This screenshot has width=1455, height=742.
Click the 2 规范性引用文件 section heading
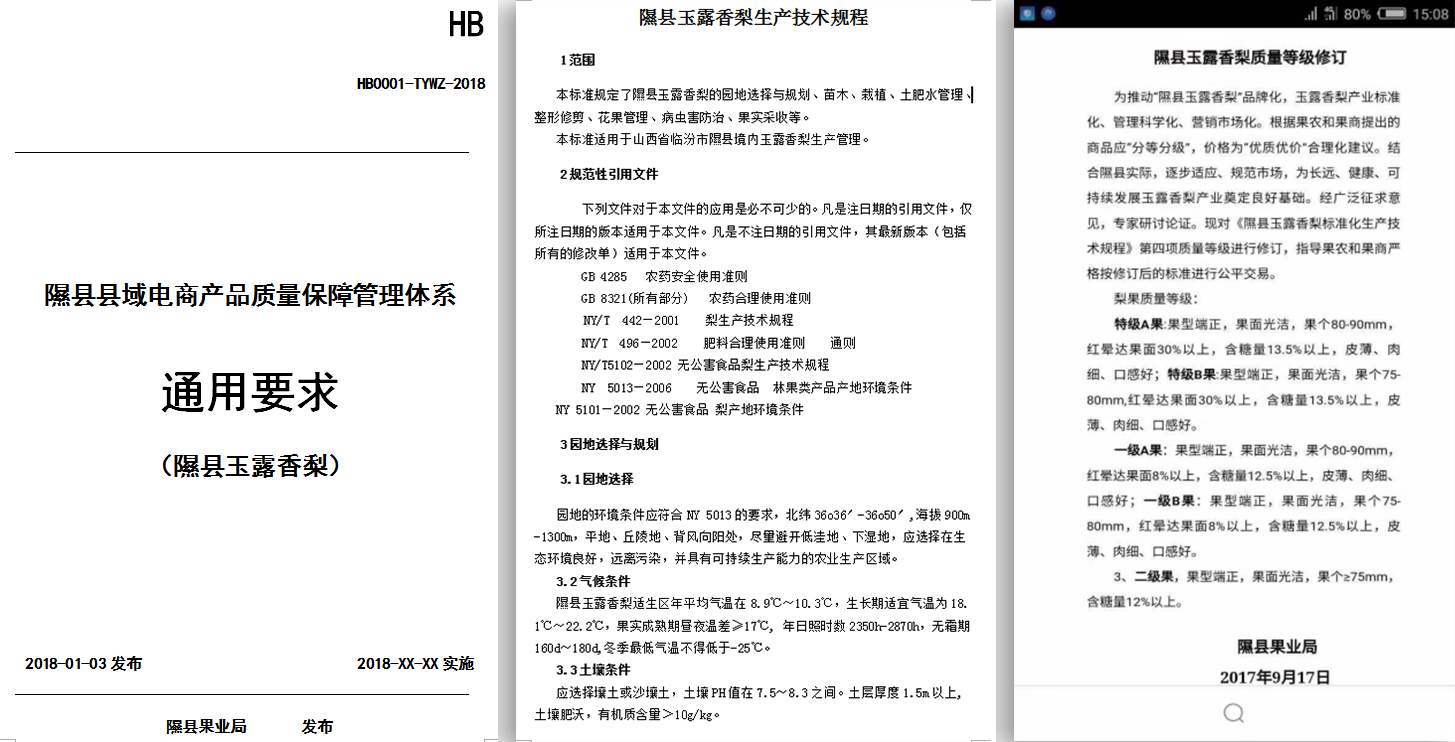coord(608,174)
